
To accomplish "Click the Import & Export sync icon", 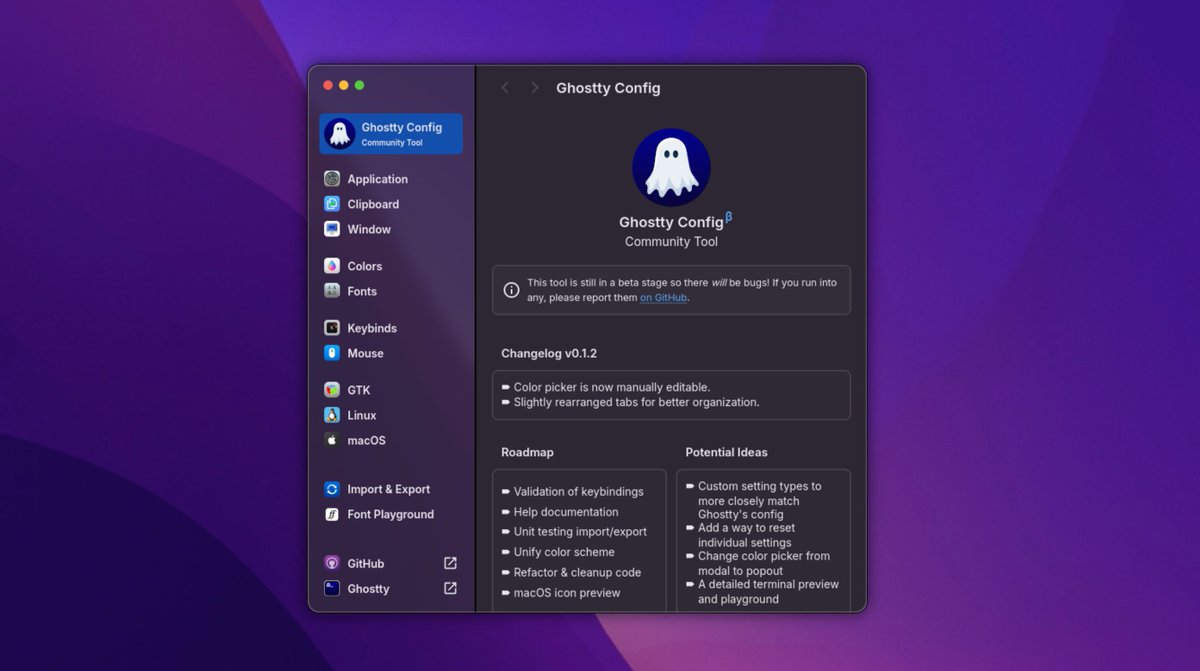I will (332, 489).
